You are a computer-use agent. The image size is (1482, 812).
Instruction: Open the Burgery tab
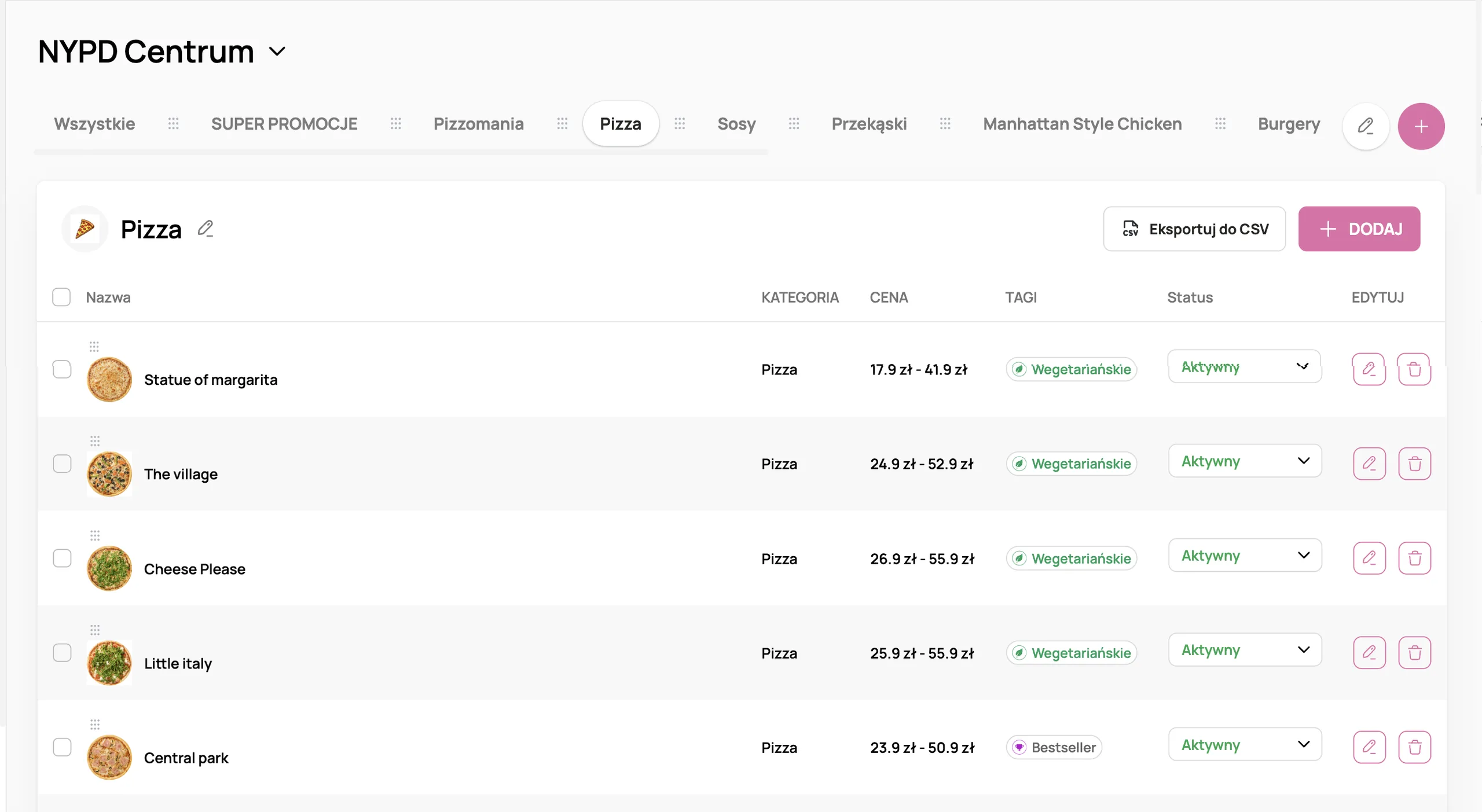click(1289, 124)
